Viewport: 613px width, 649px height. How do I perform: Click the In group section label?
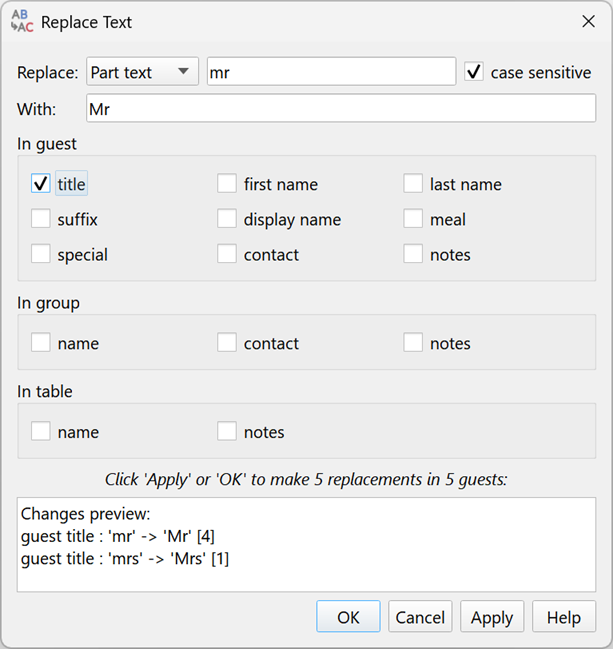click(x=48, y=303)
